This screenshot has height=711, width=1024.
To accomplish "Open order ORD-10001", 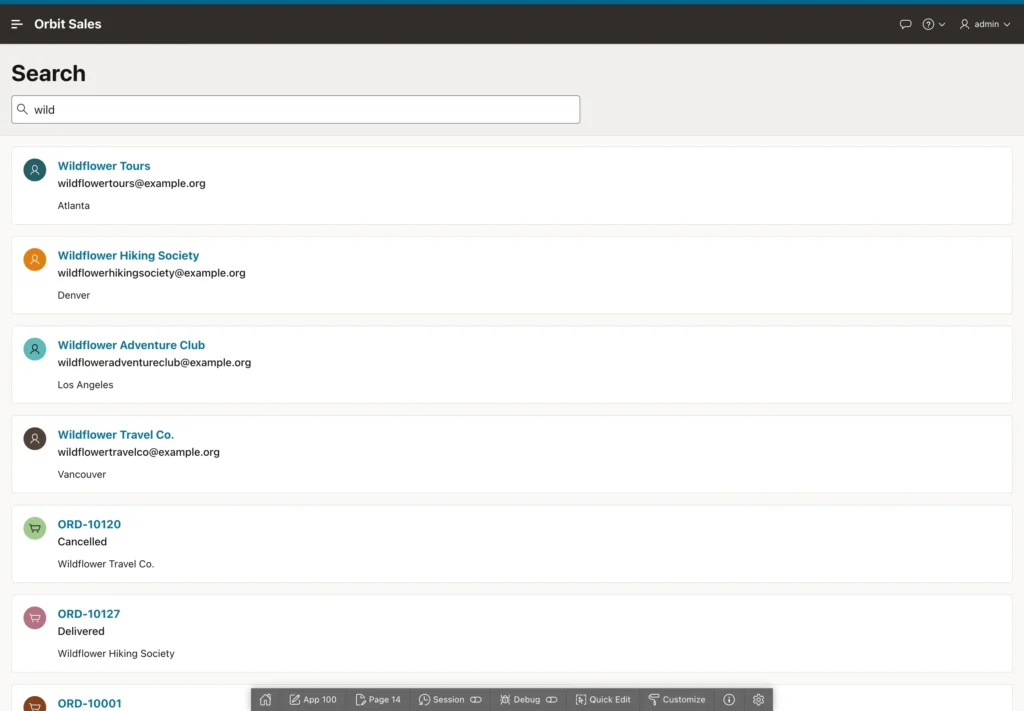I will [89, 703].
